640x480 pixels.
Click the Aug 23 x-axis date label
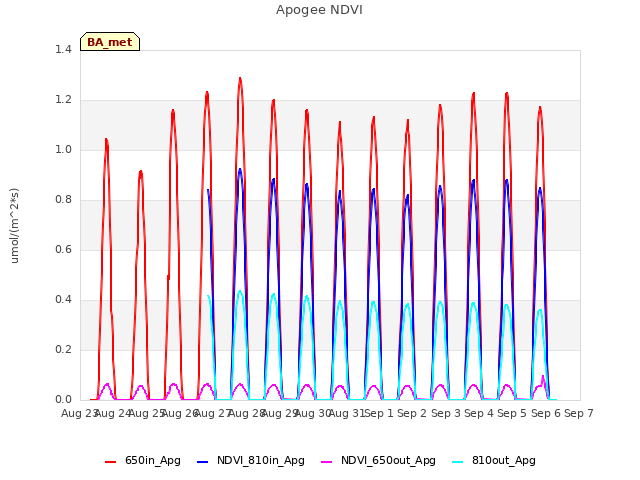(79, 413)
